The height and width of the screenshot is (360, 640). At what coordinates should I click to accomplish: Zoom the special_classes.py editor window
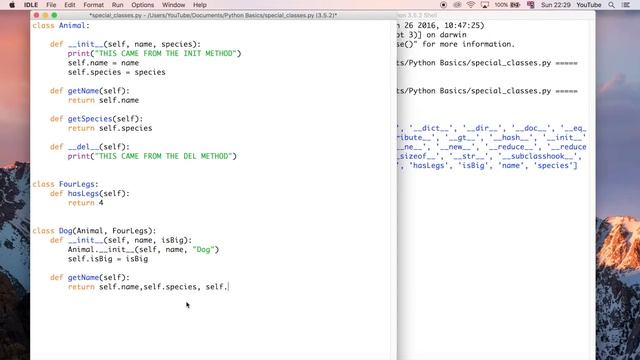(x=54, y=15)
